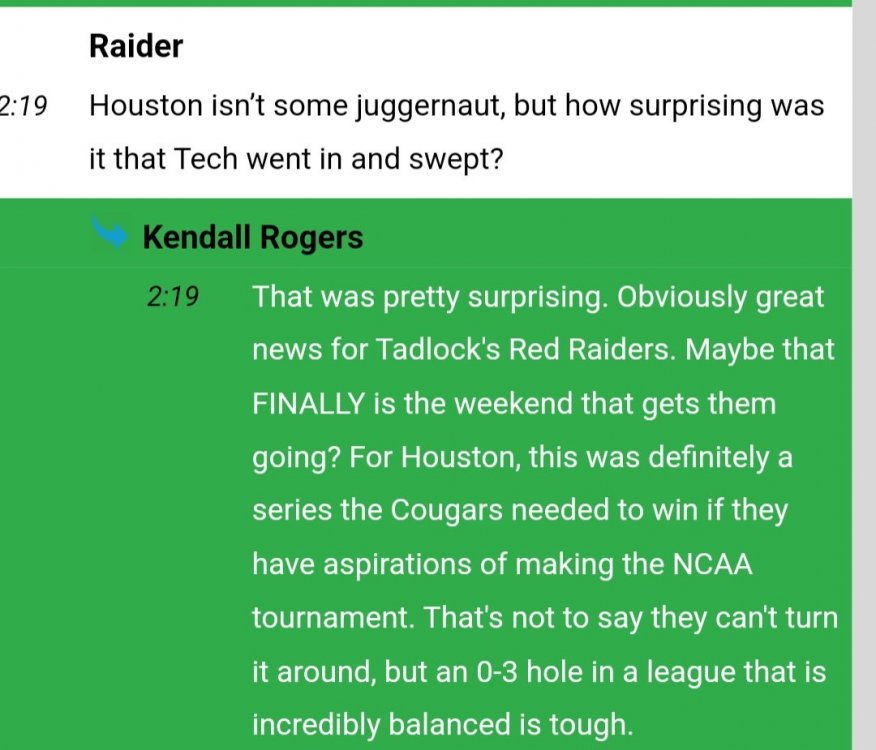The height and width of the screenshot is (750, 876).
Task: Click the 'tournament. That's not to say' line
Action: pyautogui.click(x=545, y=618)
